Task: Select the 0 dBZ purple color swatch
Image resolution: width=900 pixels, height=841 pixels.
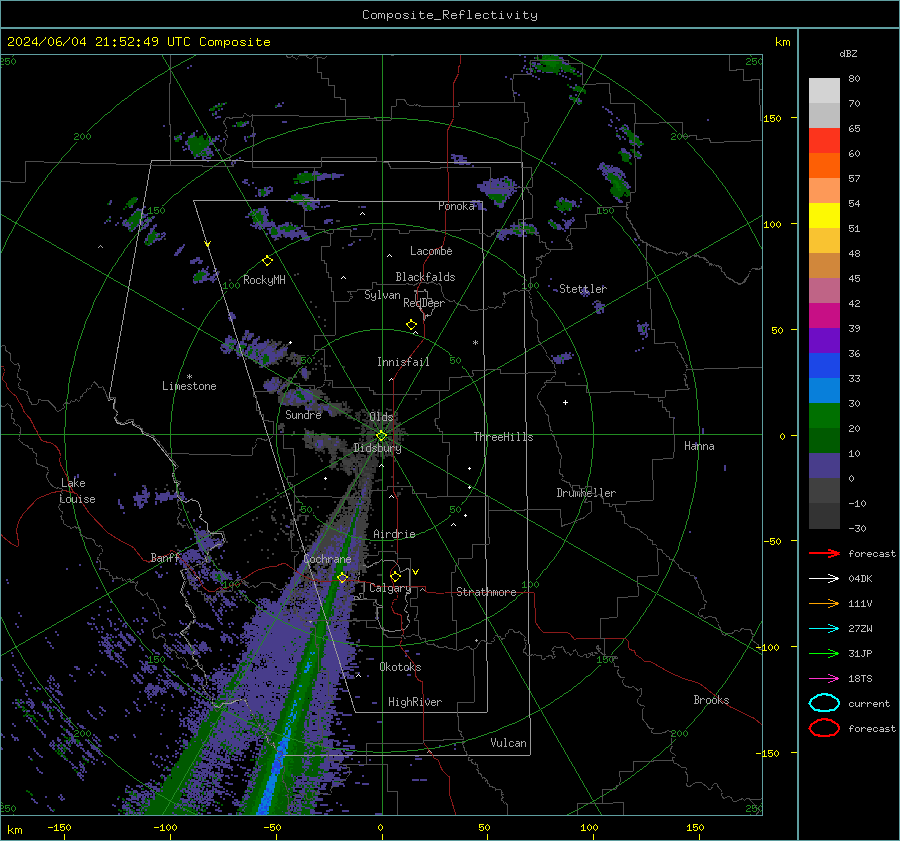Action: pyautogui.click(x=824, y=465)
